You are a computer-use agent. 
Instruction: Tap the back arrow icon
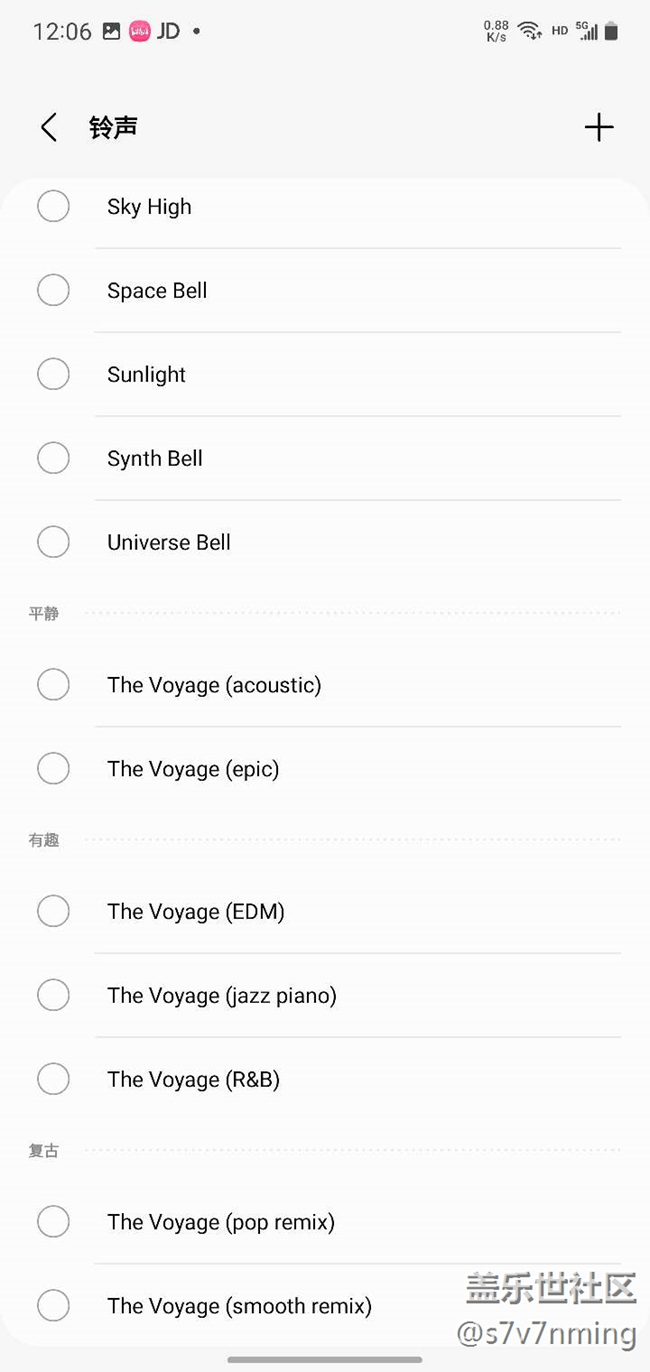coord(48,128)
